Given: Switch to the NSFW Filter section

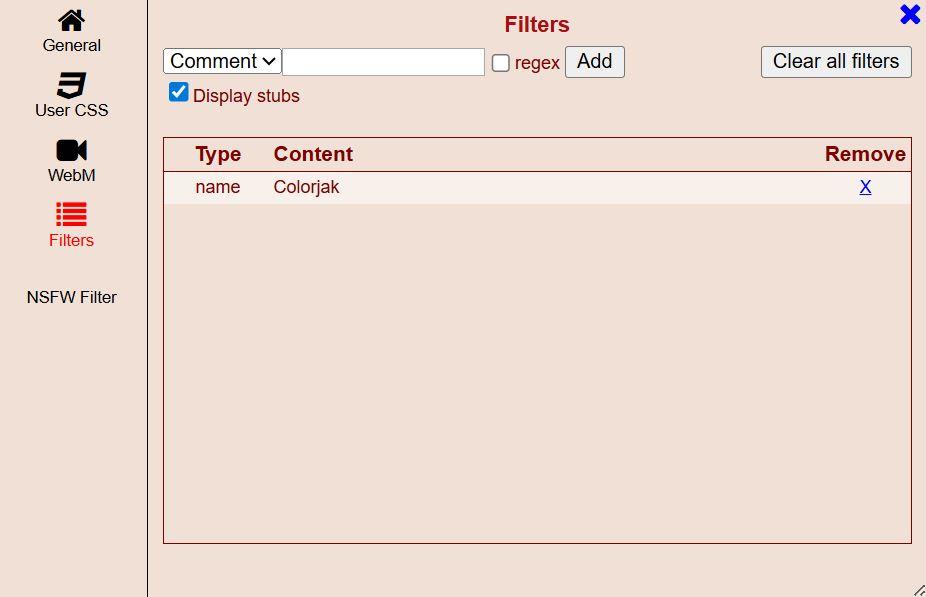Looking at the screenshot, I should pyautogui.click(x=72, y=297).
